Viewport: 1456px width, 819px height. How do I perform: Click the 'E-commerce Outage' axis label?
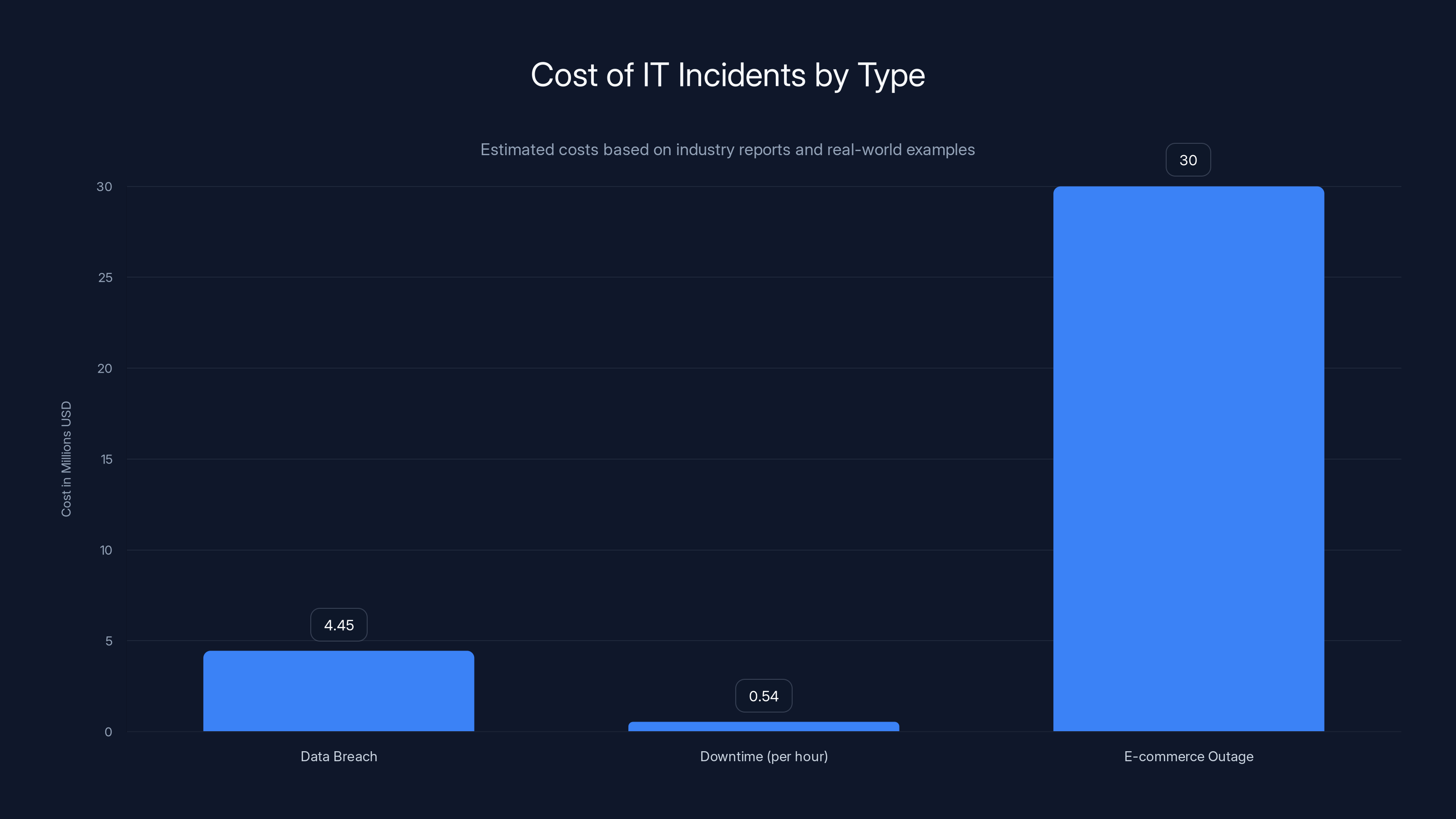click(1188, 756)
